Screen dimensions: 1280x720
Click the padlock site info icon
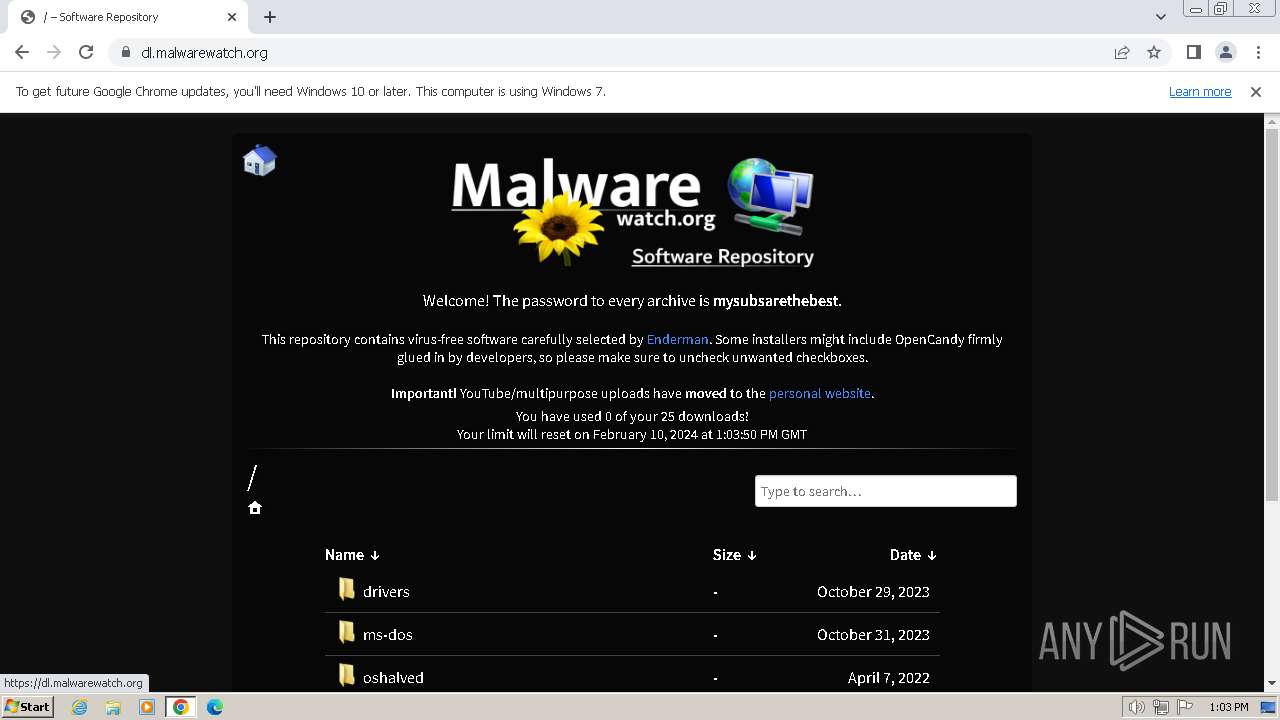pos(125,53)
